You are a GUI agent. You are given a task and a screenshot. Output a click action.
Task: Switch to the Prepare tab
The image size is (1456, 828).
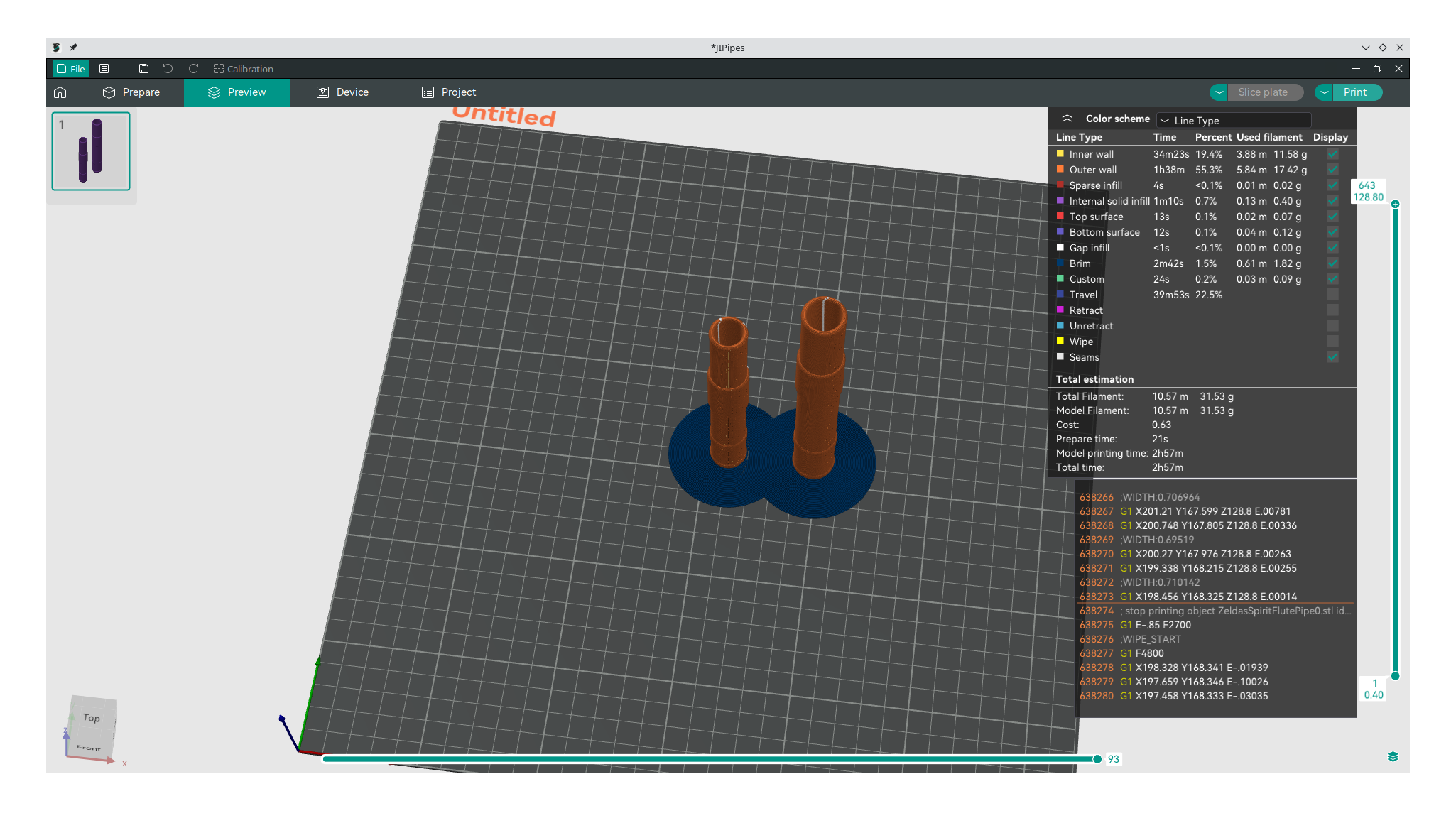pos(131,92)
